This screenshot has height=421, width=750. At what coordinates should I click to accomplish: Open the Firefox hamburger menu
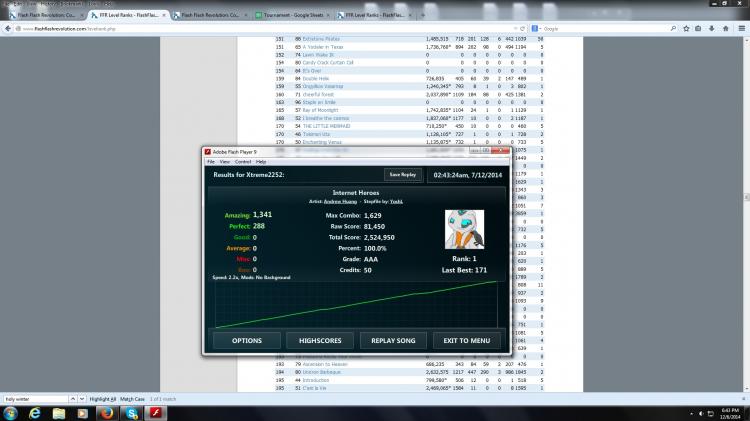tap(741, 29)
